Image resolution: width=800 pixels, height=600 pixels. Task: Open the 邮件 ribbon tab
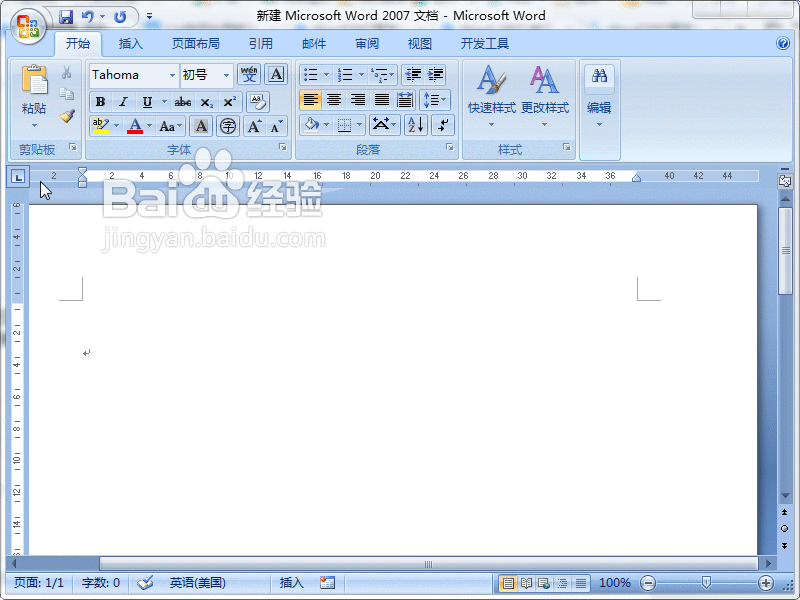313,43
